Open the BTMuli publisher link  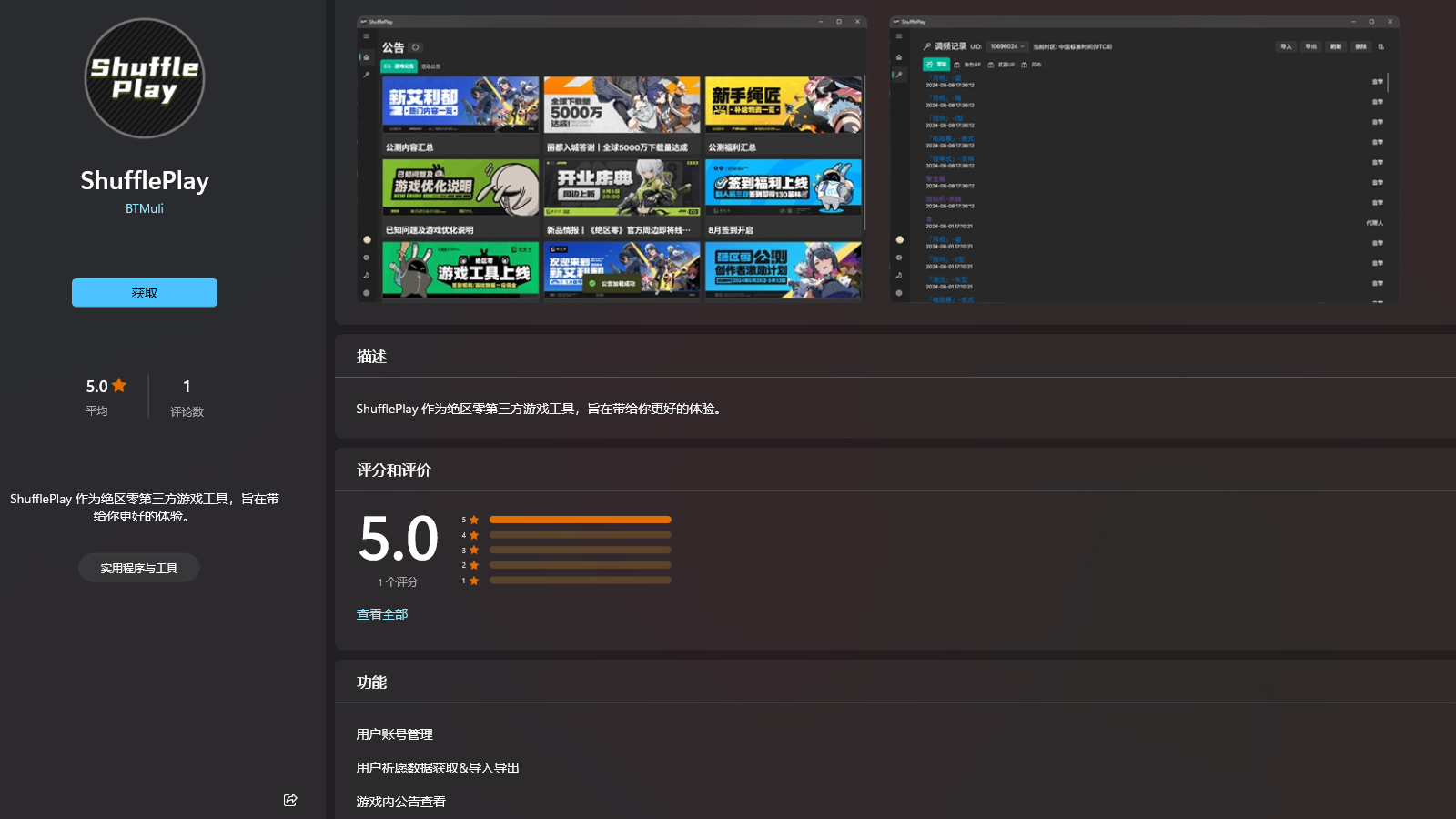(x=144, y=207)
